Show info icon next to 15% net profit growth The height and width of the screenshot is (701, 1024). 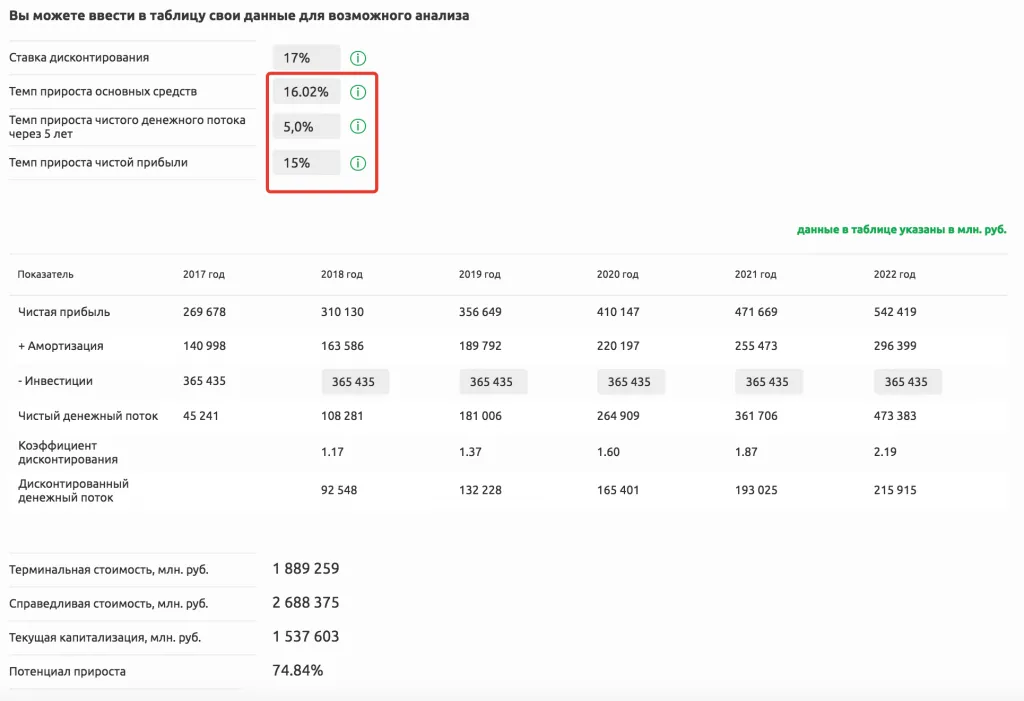point(358,163)
